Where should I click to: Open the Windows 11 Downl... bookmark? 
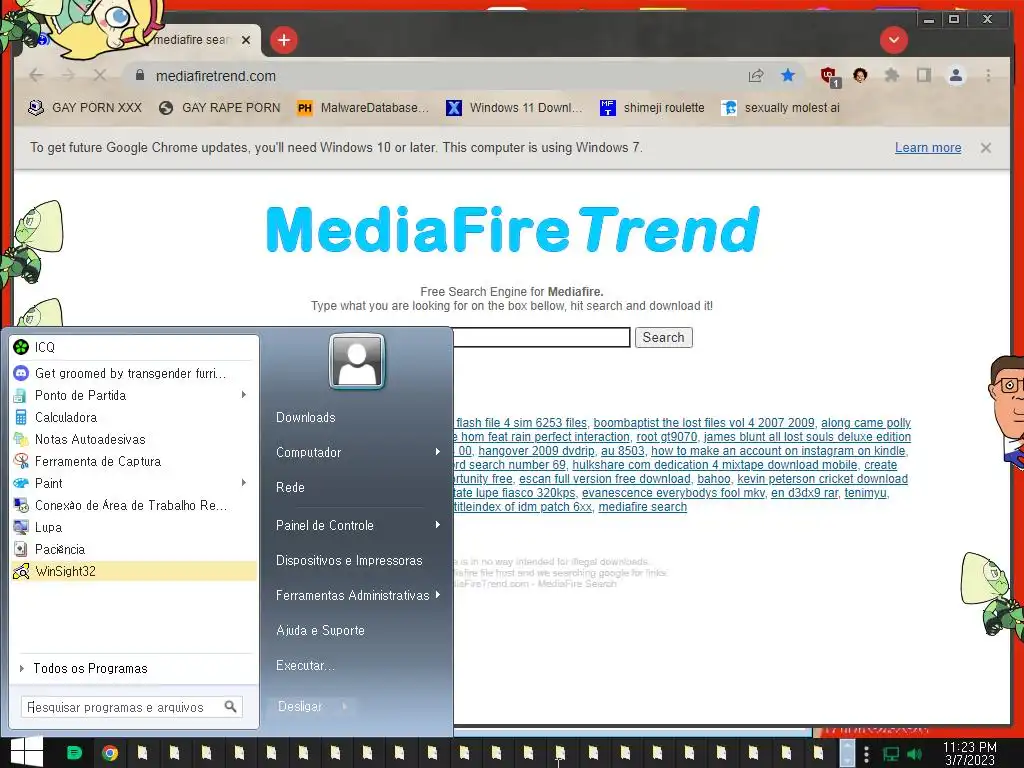pos(513,108)
